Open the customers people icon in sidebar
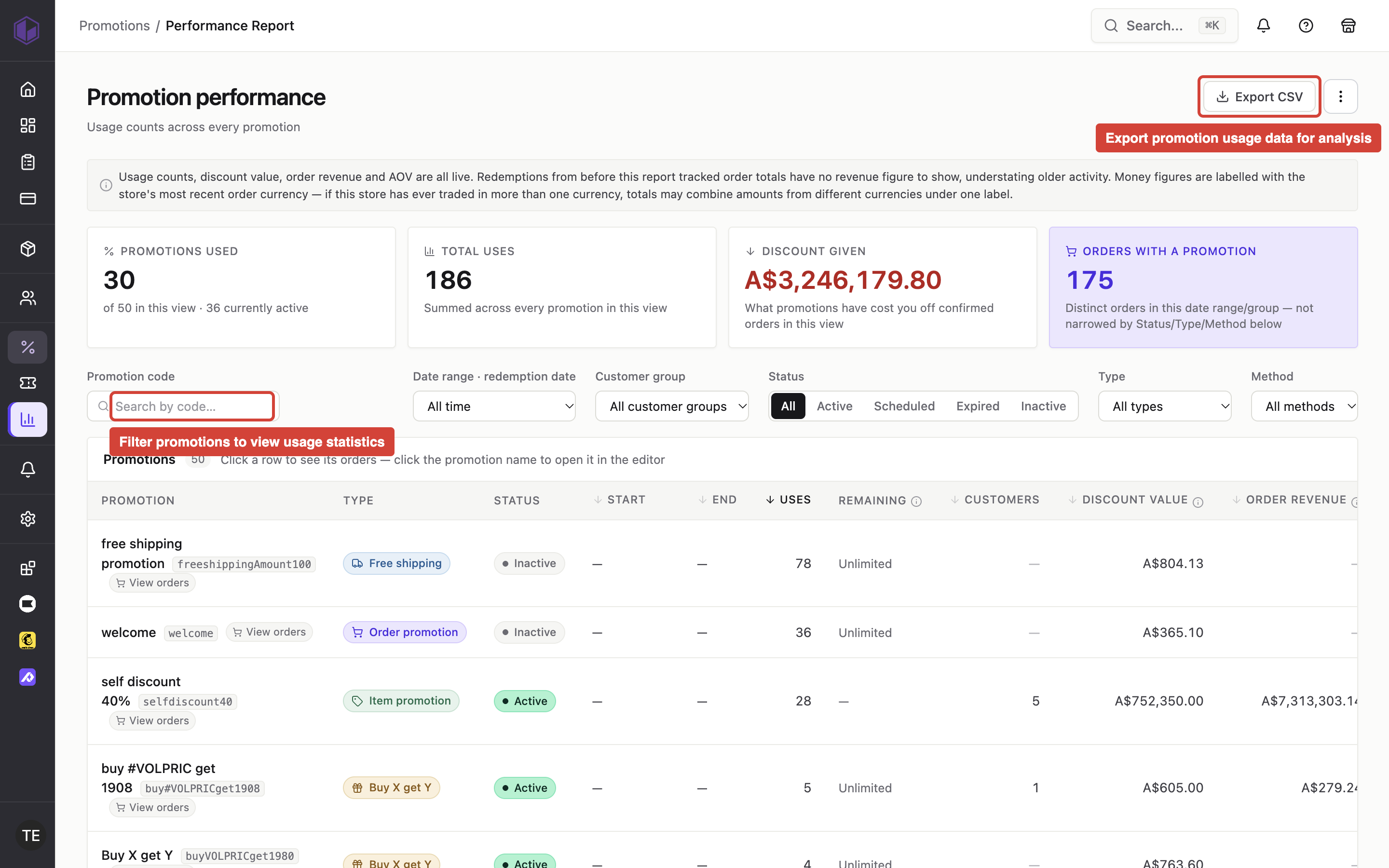The image size is (1389, 868). (x=27, y=298)
